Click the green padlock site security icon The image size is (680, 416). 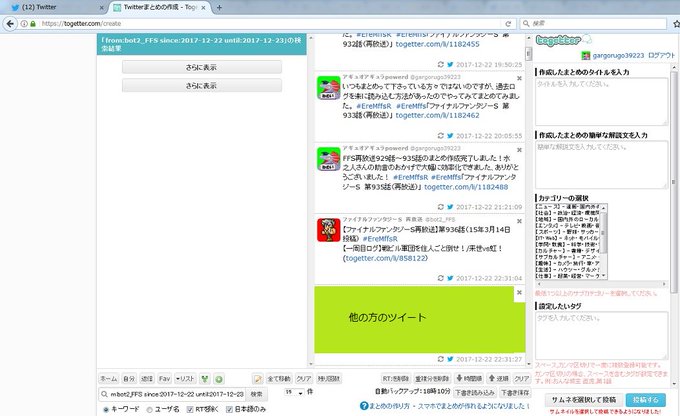pyautogui.click(x=33, y=24)
